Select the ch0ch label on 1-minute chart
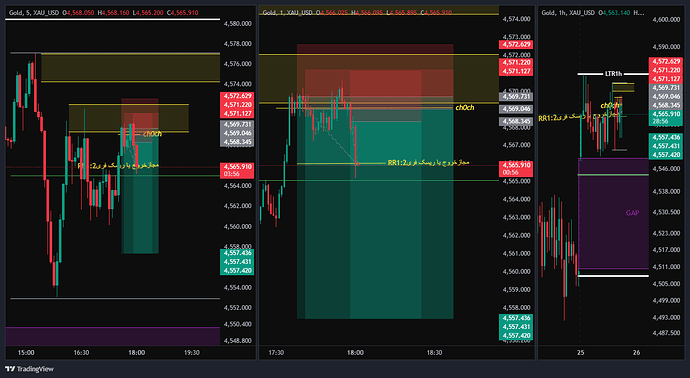 pyautogui.click(x=465, y=107)
